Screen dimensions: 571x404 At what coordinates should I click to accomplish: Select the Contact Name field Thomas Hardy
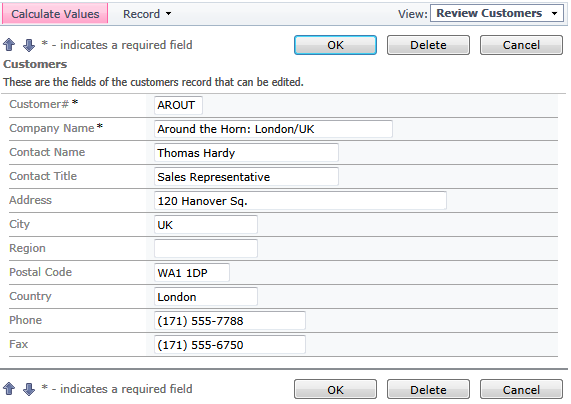coord(246,153)
